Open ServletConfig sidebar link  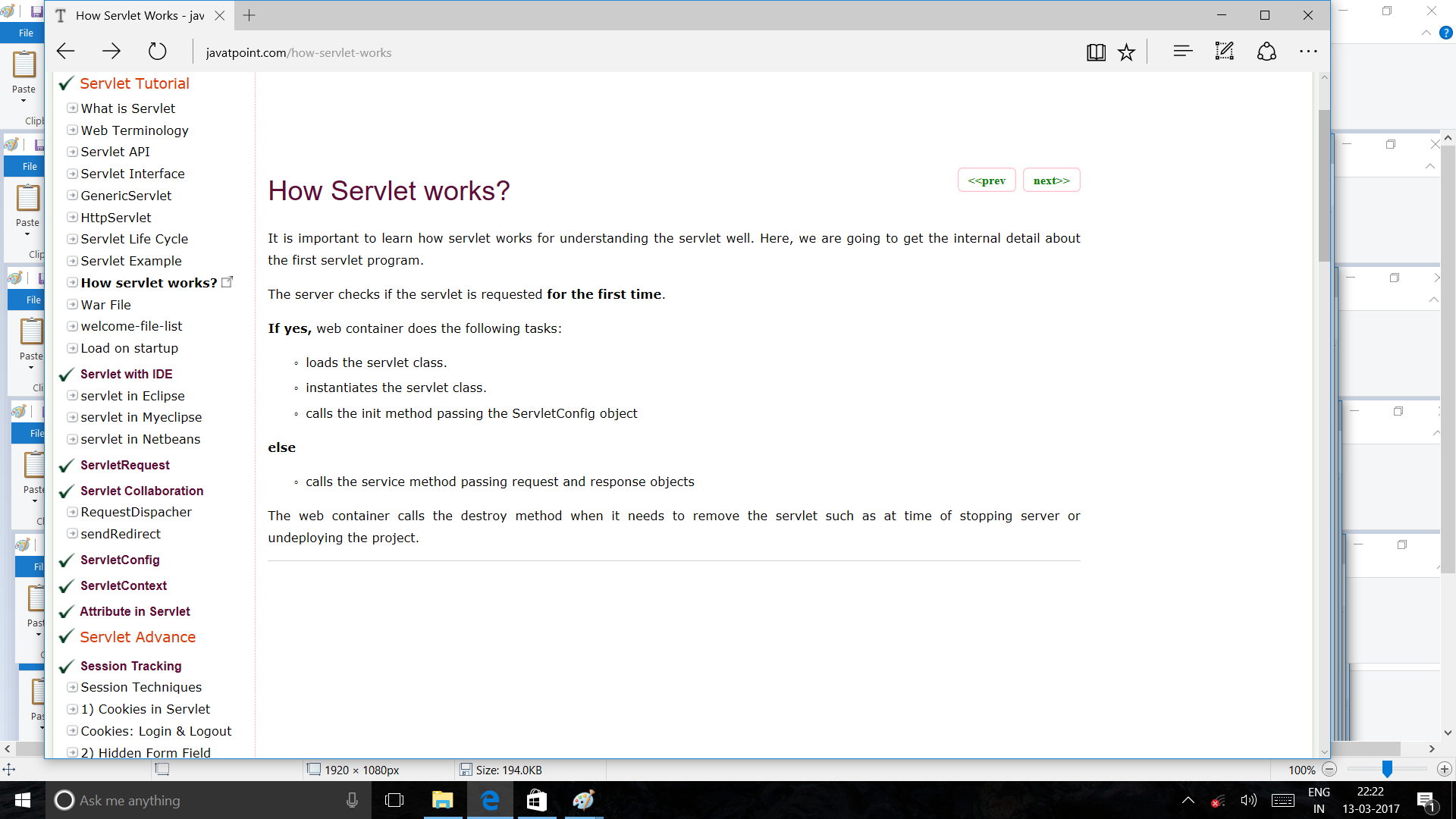pyautogui.click(x=120, y=560)
